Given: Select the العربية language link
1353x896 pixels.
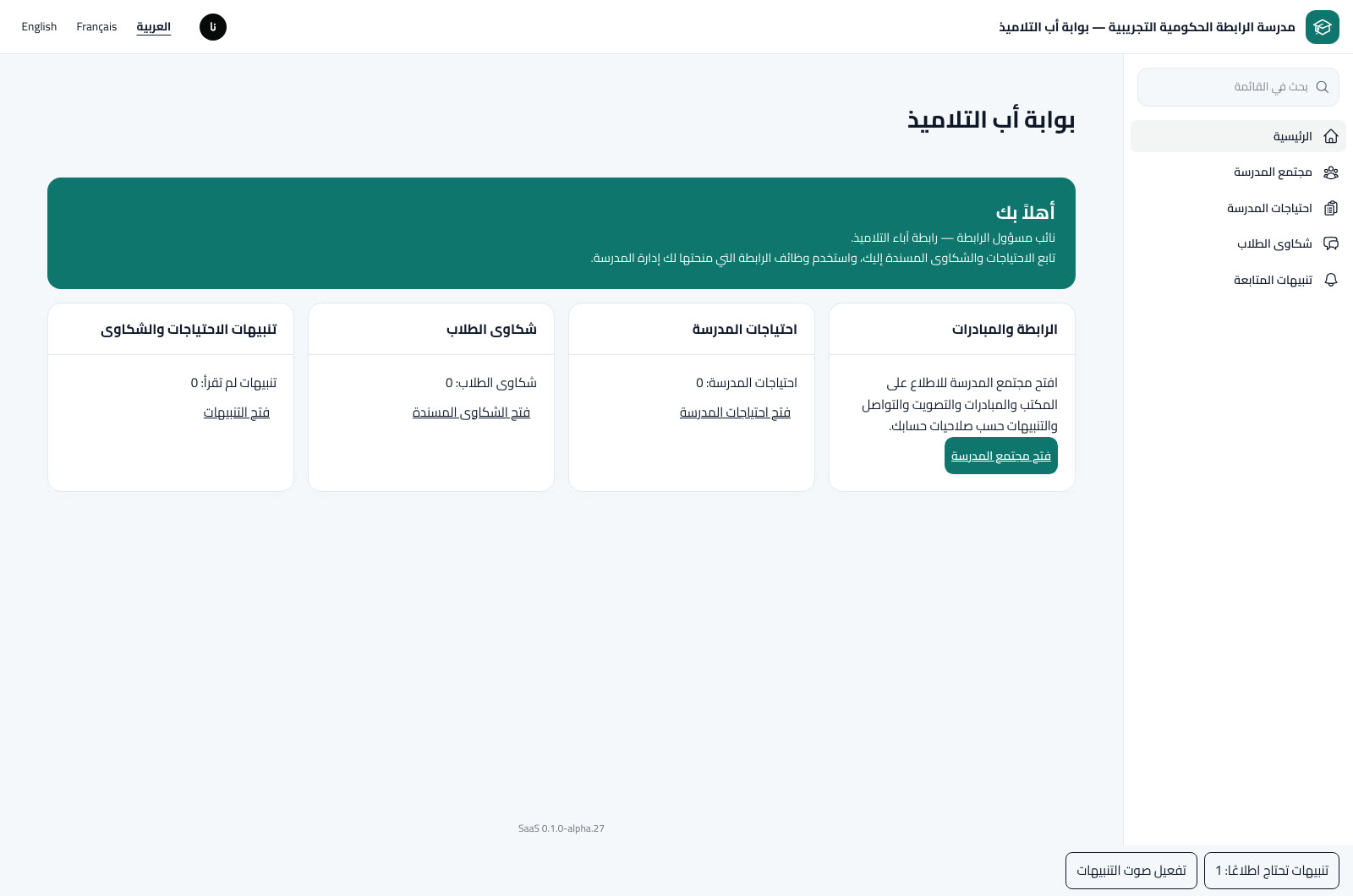Looking at the screenshot, I should pyautogui.click(x=154, y=27).
